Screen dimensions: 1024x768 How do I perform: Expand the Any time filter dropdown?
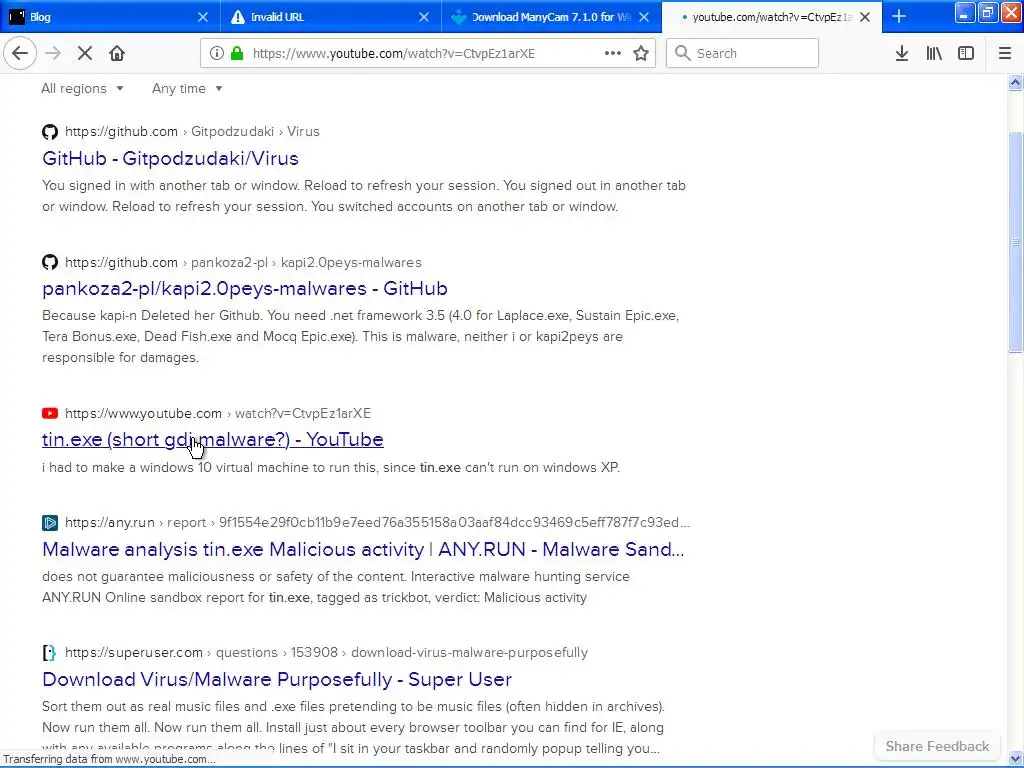pyautogui.click(x=187, y=88)
